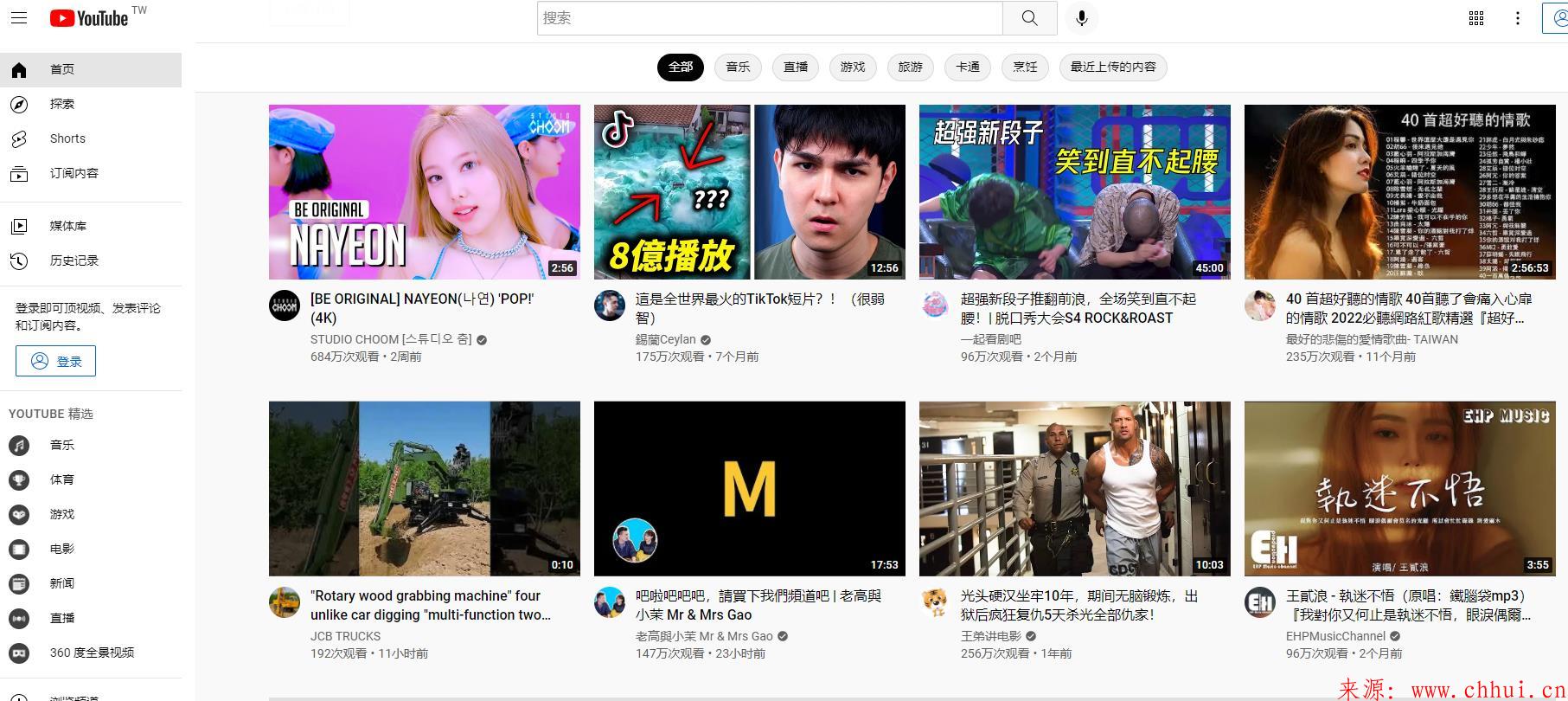This screenshot has height=701, width=1568.
Task: Open the 笑到直不起腰 thumbnail
Action: tap(1075, 192)
